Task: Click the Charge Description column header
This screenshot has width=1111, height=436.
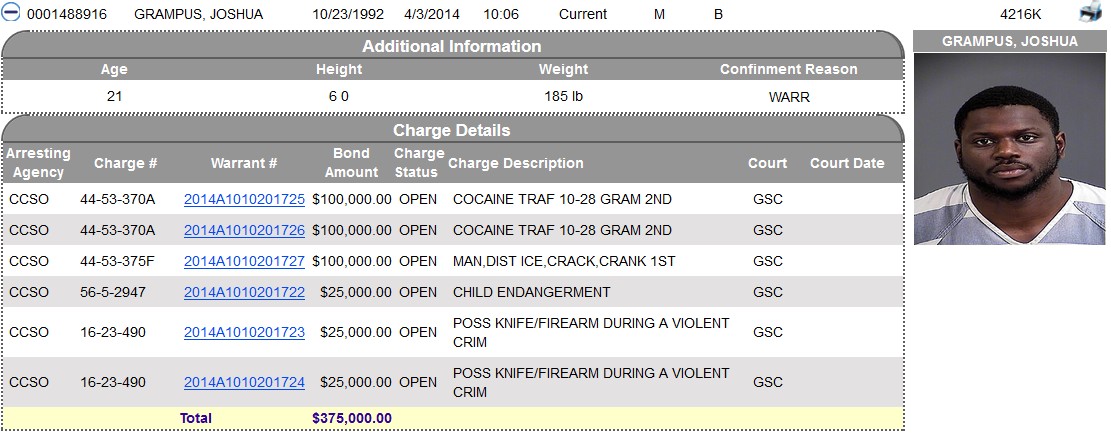Action: (516, 163)
